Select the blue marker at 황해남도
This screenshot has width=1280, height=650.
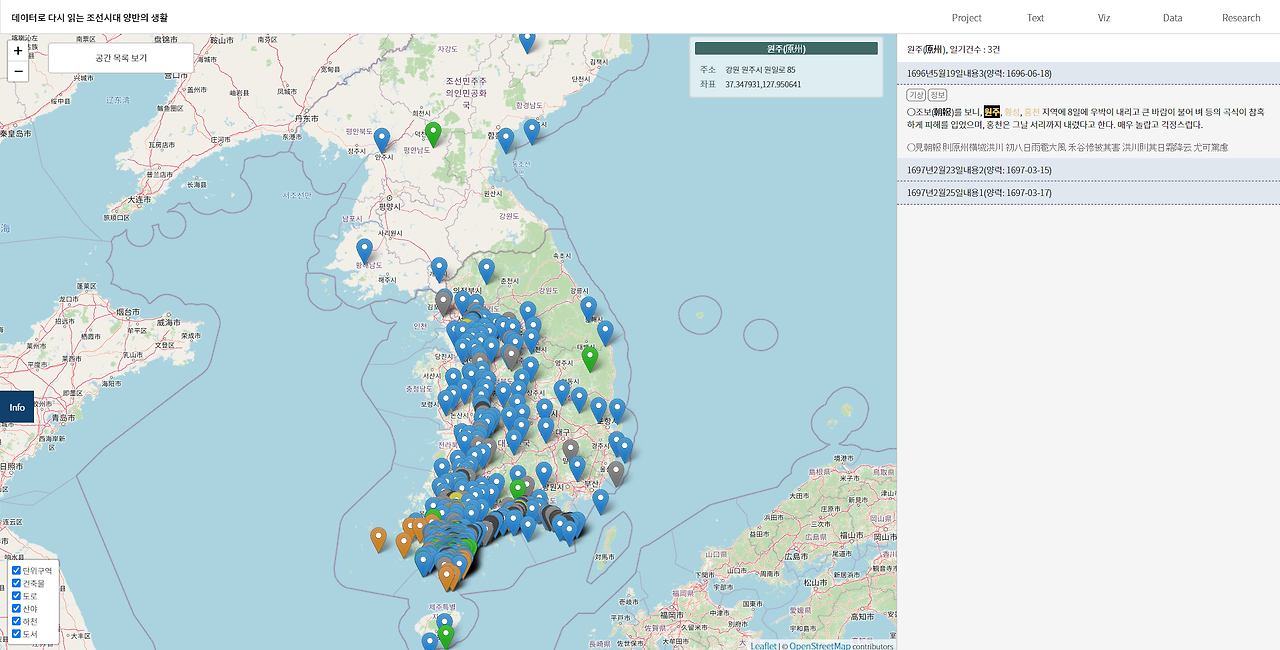coord(364,251)
